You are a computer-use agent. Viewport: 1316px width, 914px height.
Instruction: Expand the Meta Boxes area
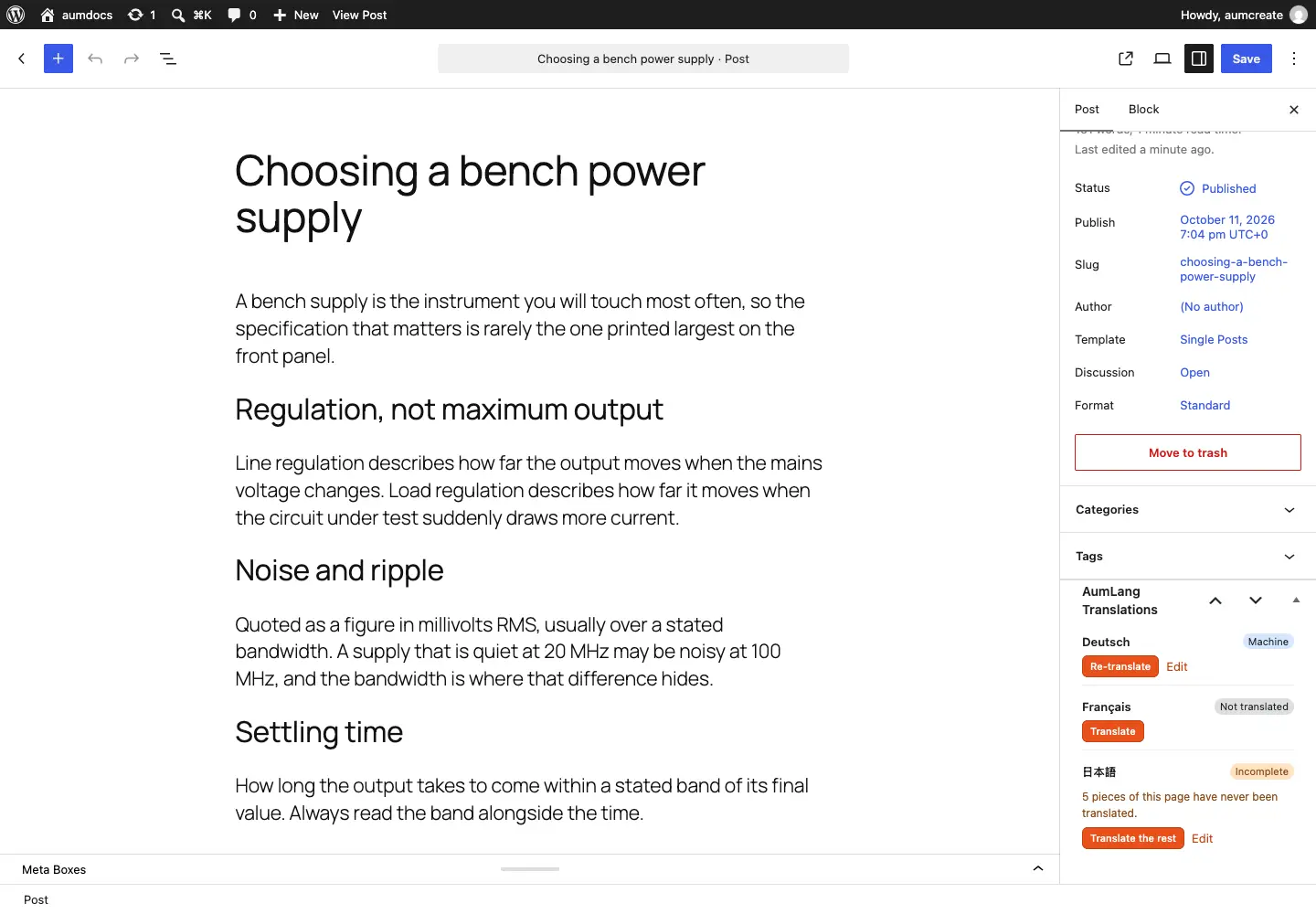(x=1038, y=869)
